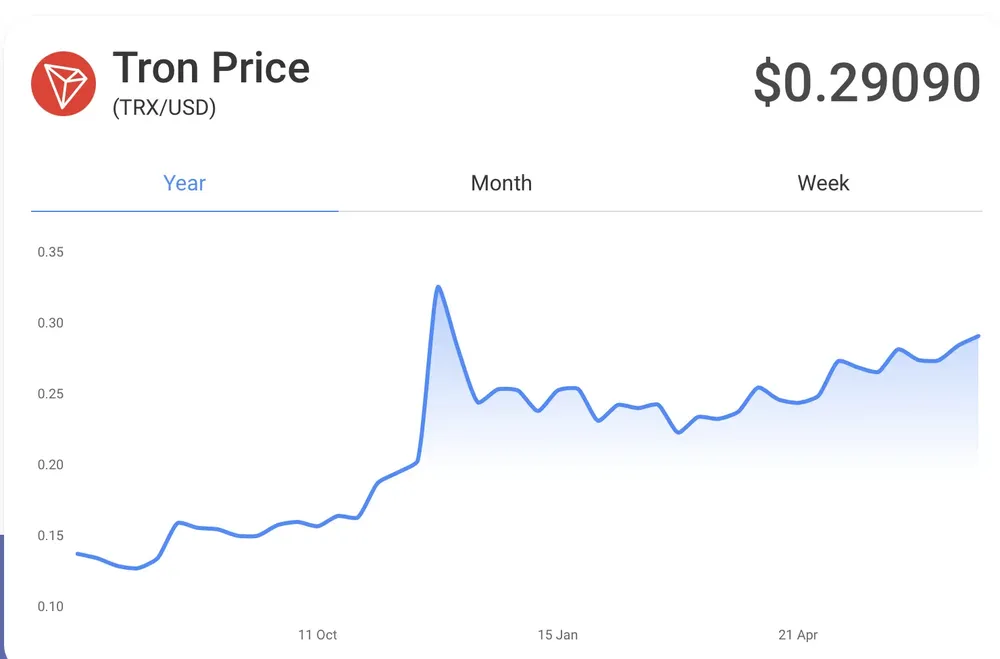Click the highest peak of the price line
Screen dimensions: 1000x659
[438, 287]
